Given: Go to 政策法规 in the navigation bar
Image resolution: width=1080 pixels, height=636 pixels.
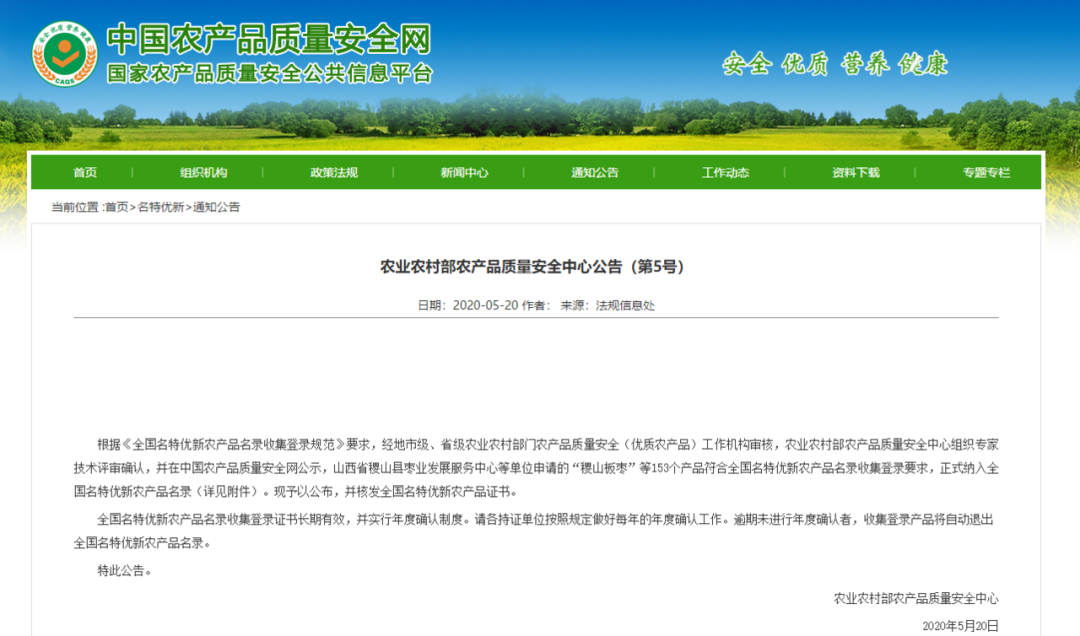Looking at the screenshot, I should pyautogui.click(x=334, y=172).
